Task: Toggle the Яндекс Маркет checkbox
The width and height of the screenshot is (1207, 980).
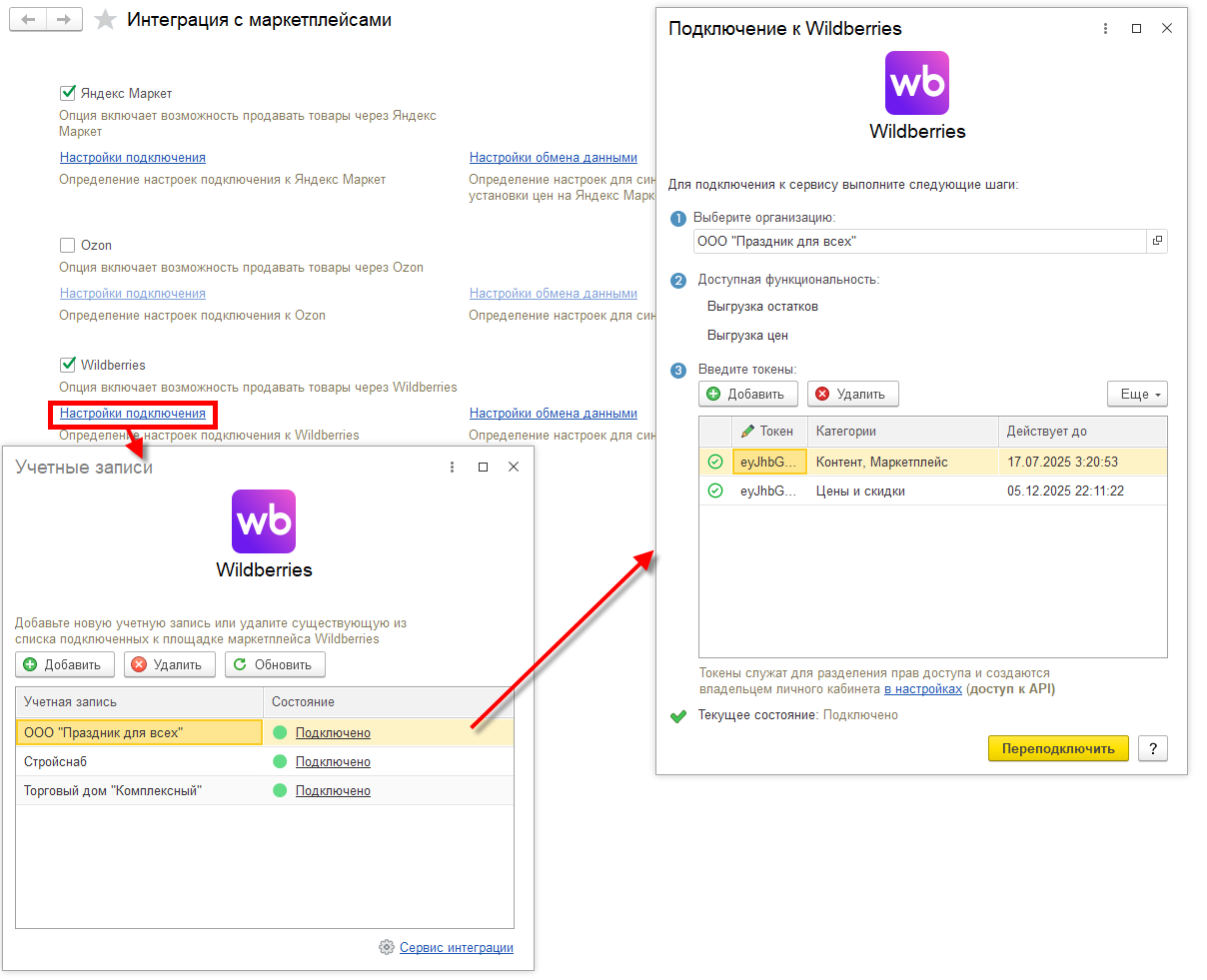Action: 68,93
